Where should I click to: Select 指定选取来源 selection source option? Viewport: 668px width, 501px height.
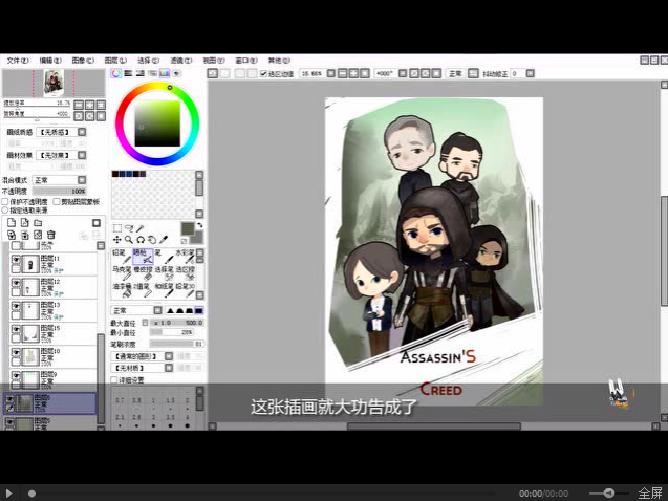pos(6,210)
